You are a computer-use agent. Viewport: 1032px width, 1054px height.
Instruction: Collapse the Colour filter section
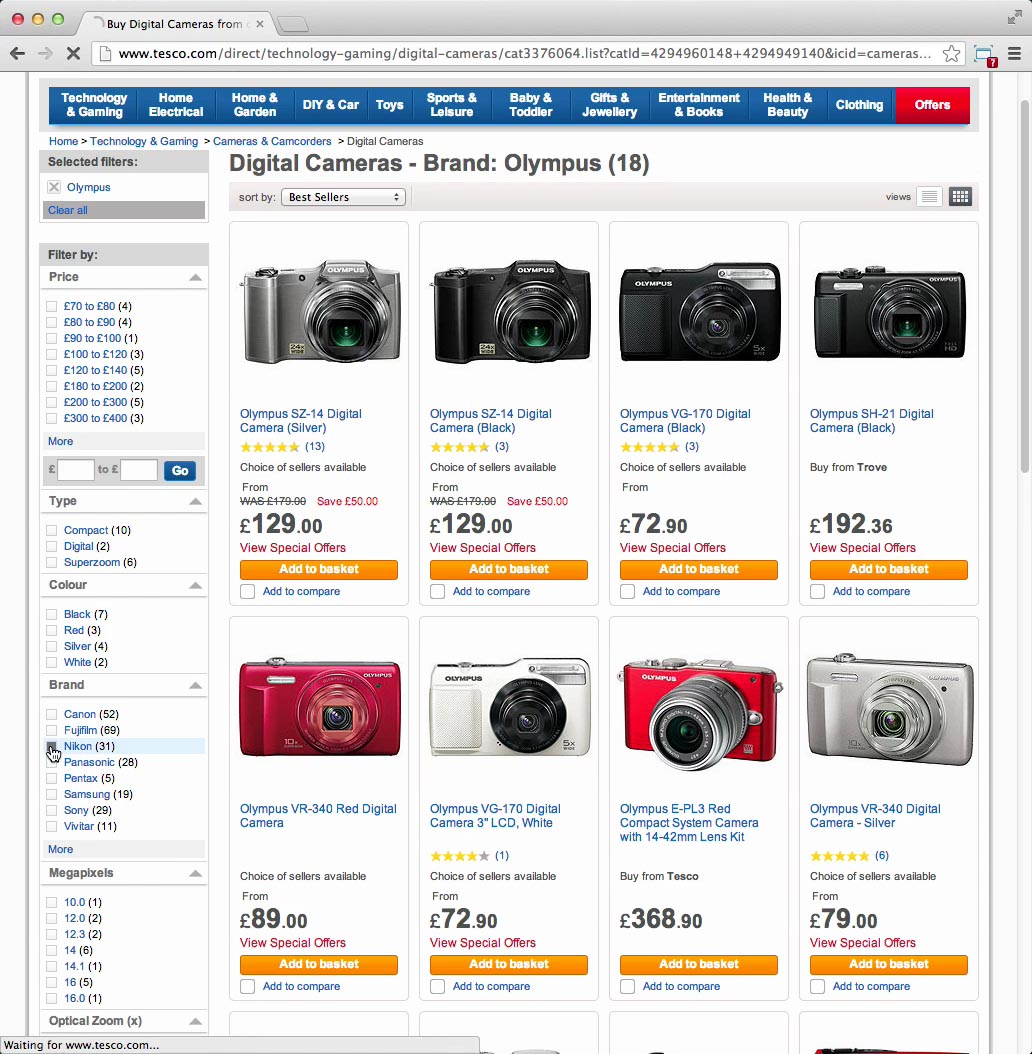click(x=195, y=585)
